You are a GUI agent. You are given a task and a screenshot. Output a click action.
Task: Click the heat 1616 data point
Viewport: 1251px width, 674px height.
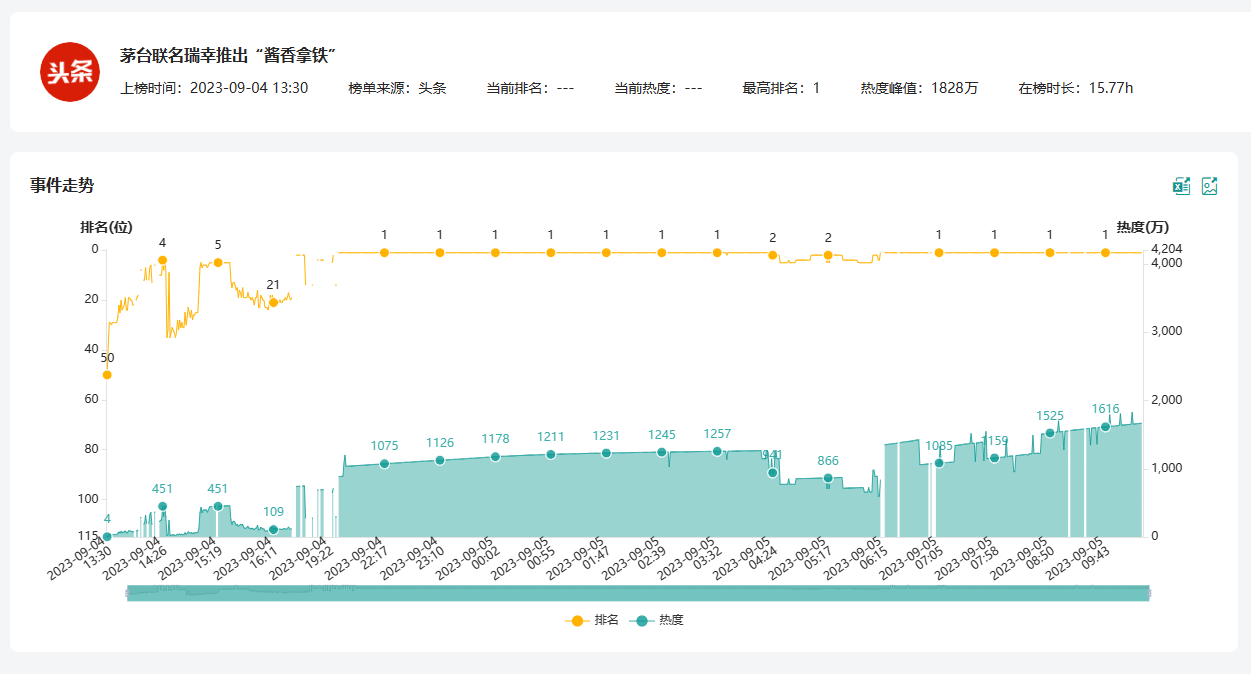(x=1105, y=427)
